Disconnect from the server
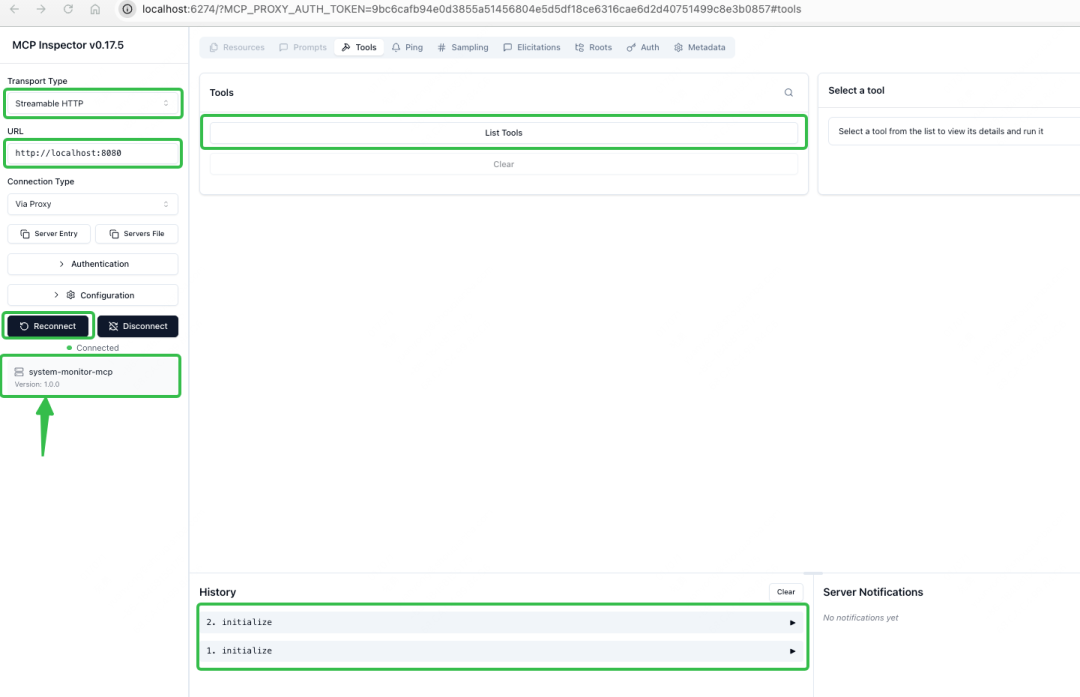The height and width of the screenshot is (697, 1080). [x=138, y=326]
